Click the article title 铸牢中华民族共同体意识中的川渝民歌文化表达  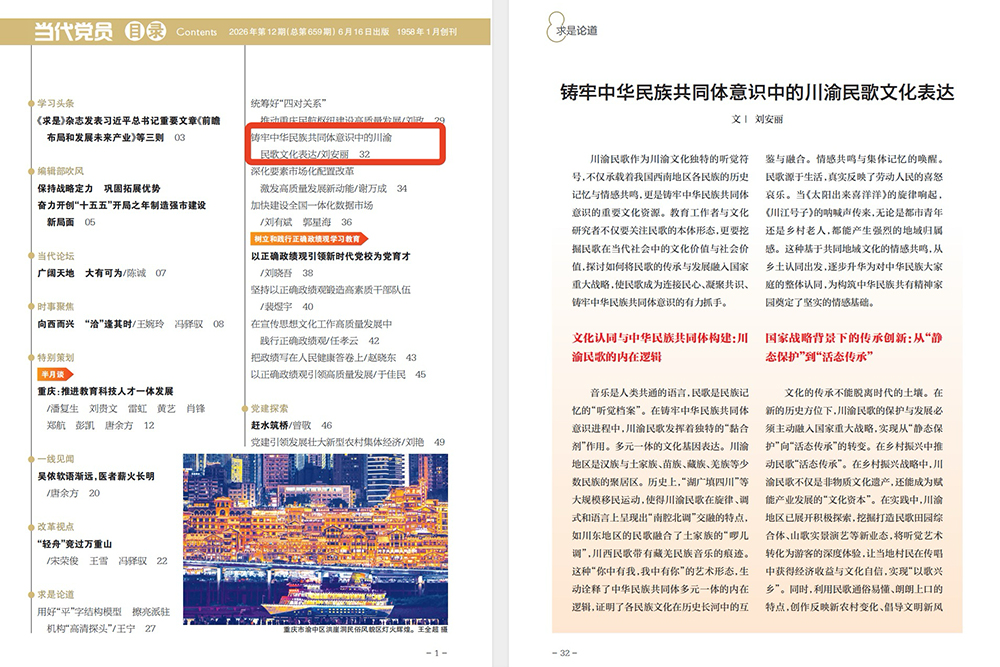point(757,92)
